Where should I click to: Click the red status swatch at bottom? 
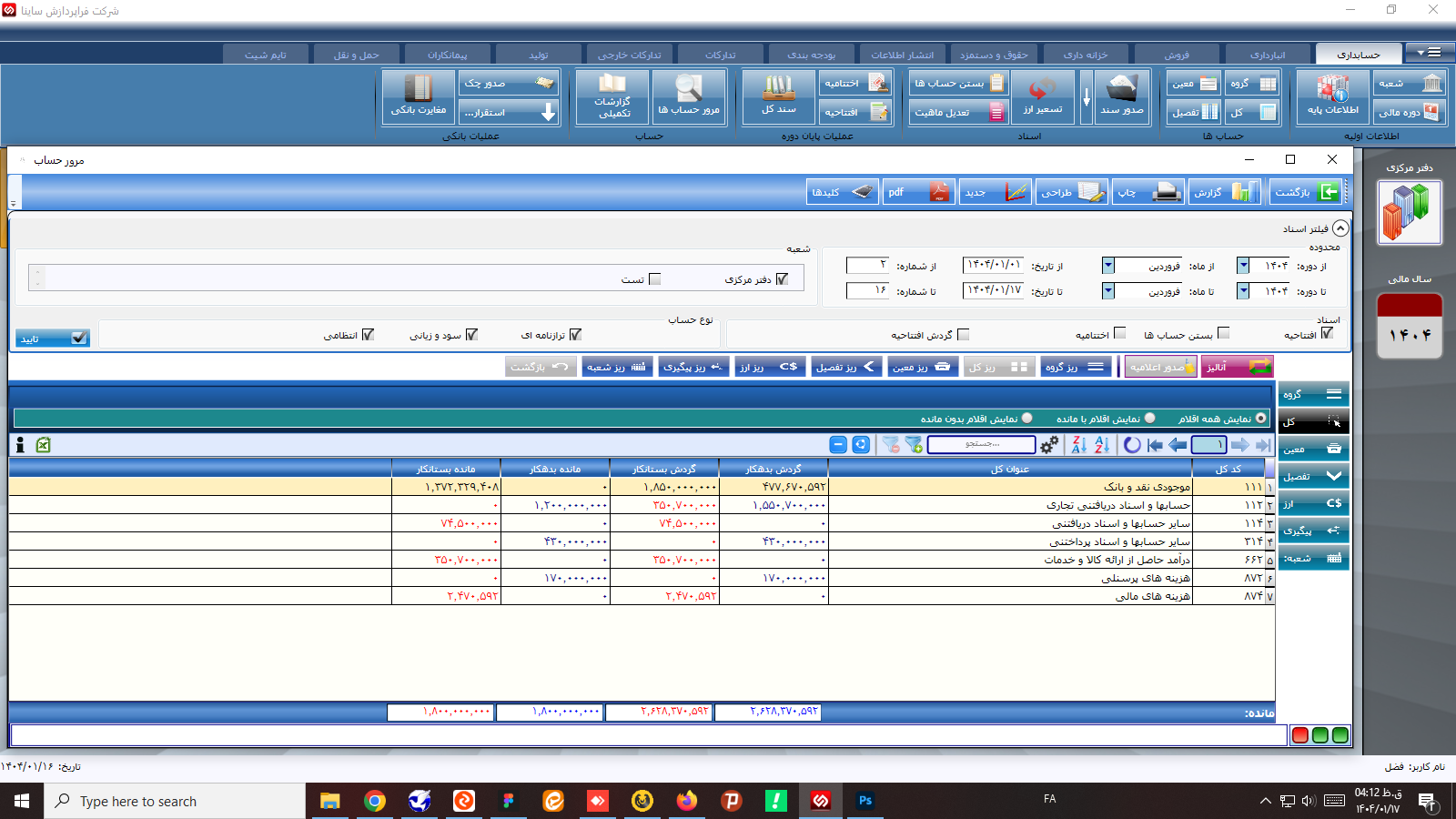click(x=1300, y=735)
